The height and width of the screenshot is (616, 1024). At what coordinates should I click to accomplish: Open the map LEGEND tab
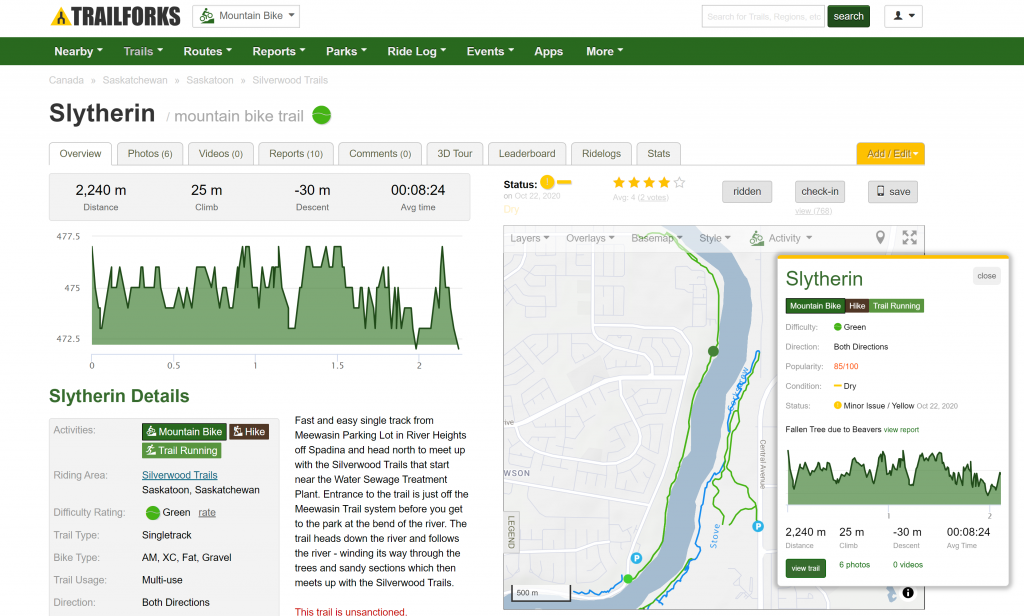[511, 532]
